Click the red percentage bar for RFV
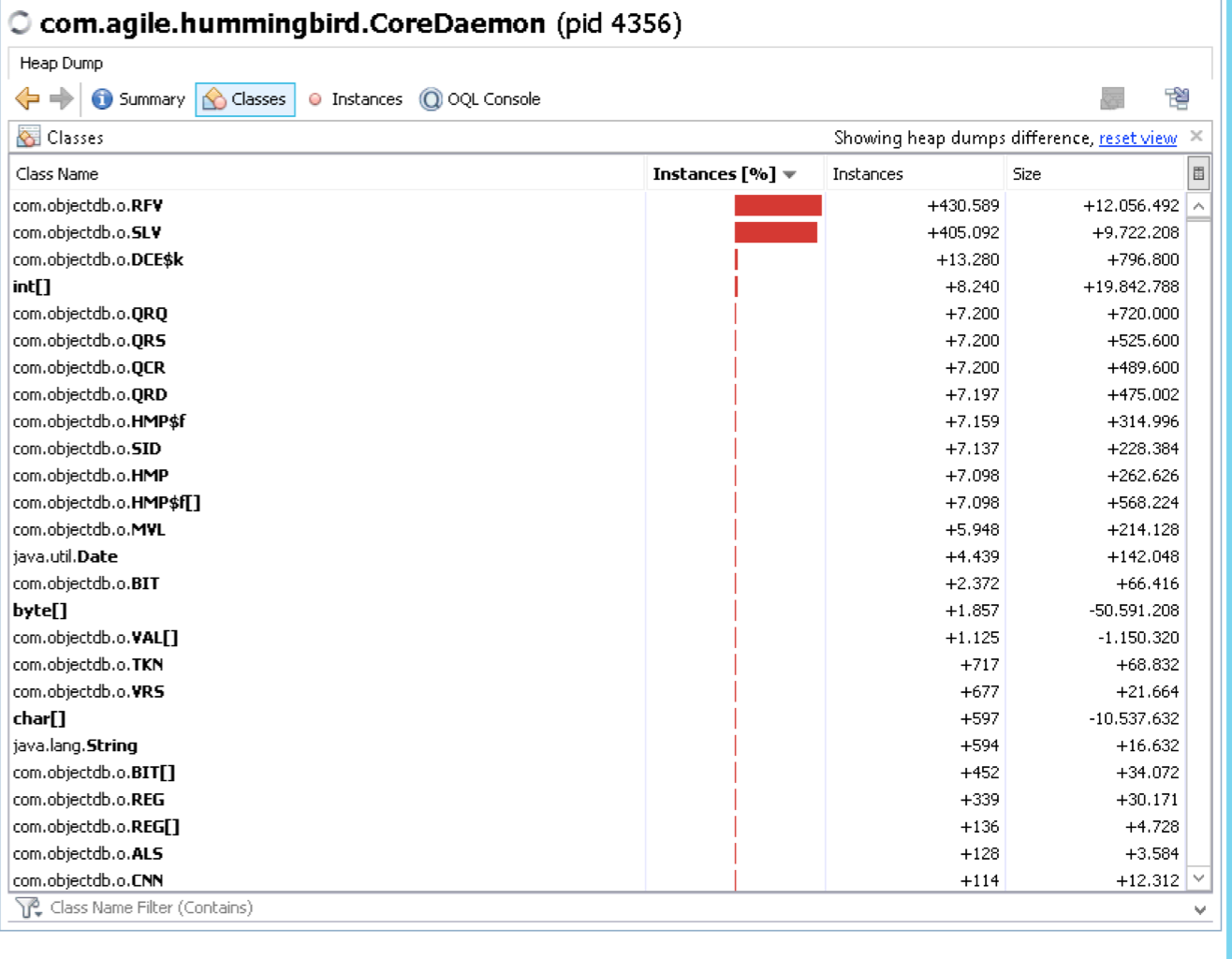 778,205
